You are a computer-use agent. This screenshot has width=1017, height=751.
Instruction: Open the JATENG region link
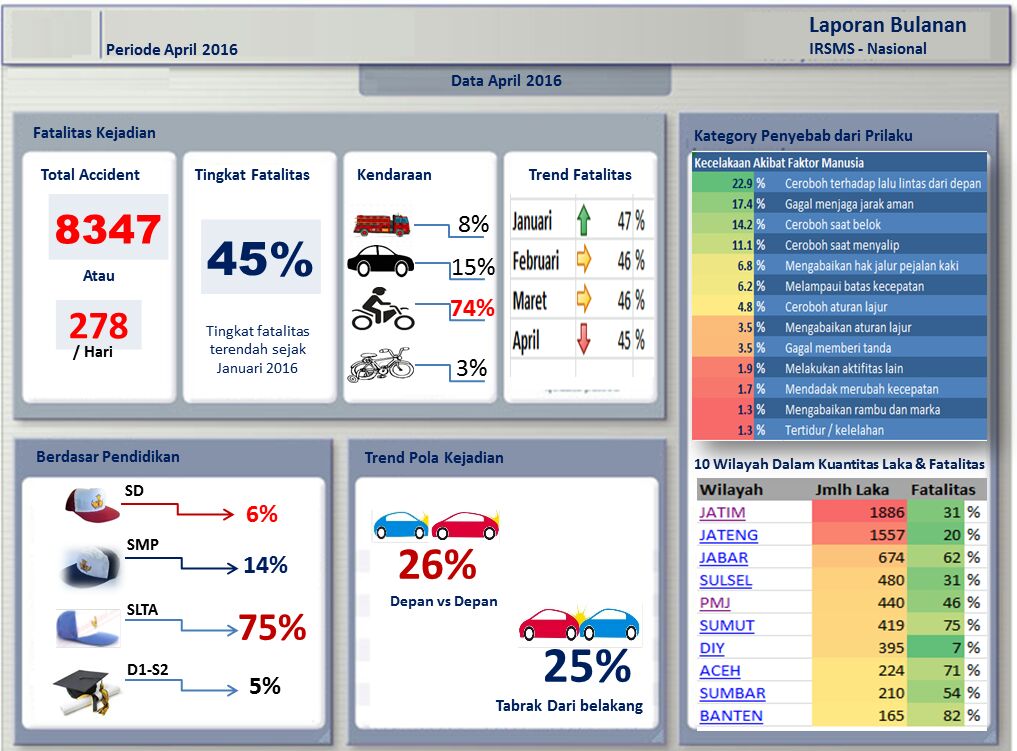point(728,535)
